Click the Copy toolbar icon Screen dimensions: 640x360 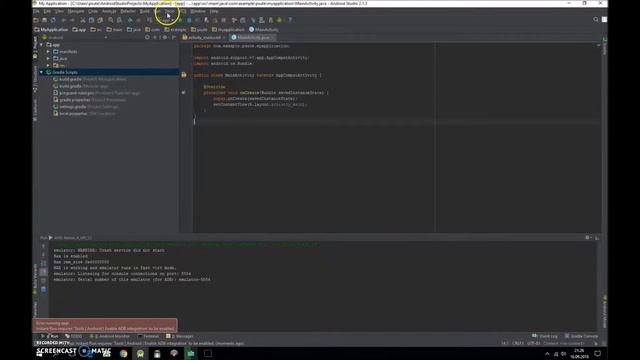coord(91,20)
